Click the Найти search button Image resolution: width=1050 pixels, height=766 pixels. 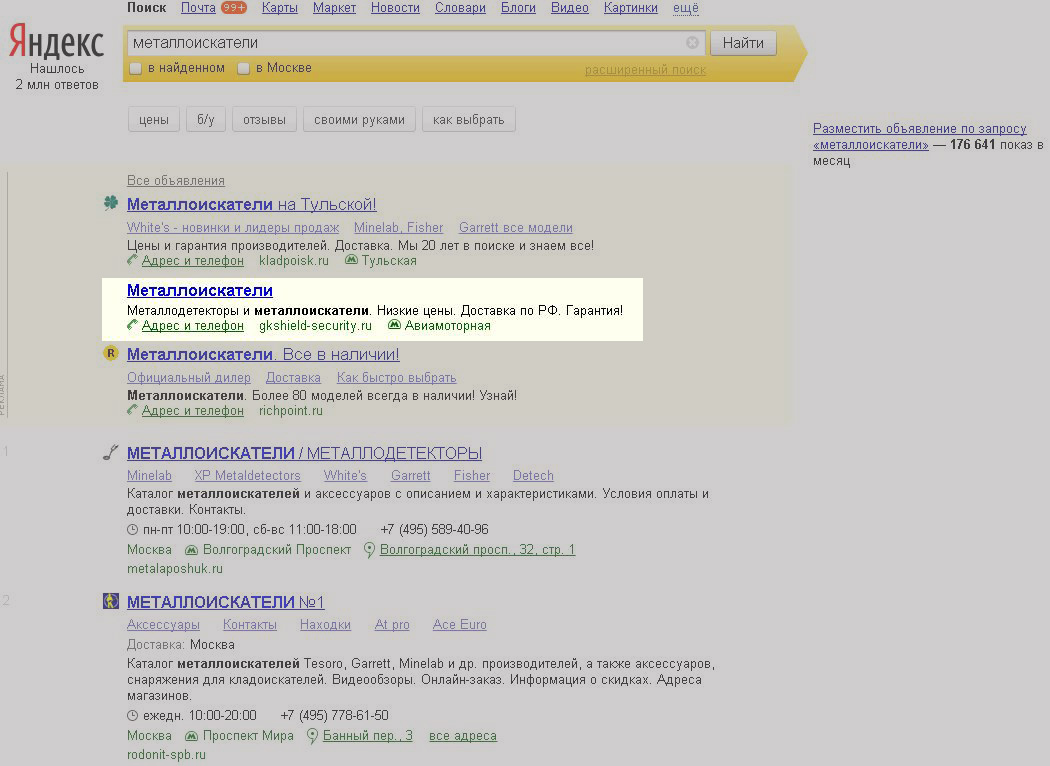(x=743, y=43)
